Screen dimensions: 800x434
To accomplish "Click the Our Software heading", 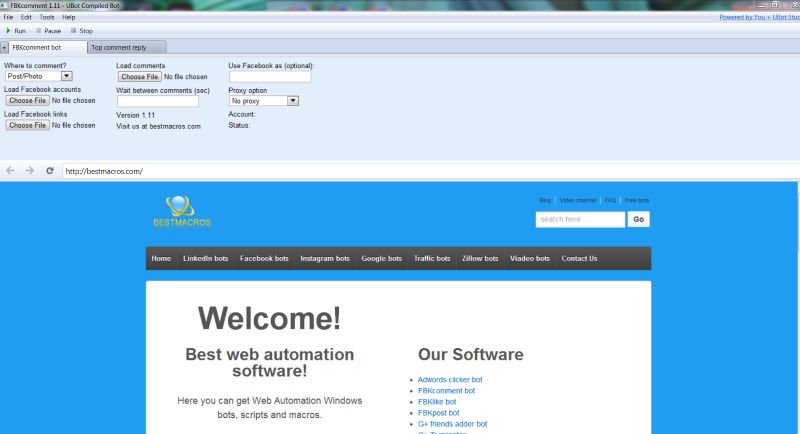I will (x=470, y=354).
